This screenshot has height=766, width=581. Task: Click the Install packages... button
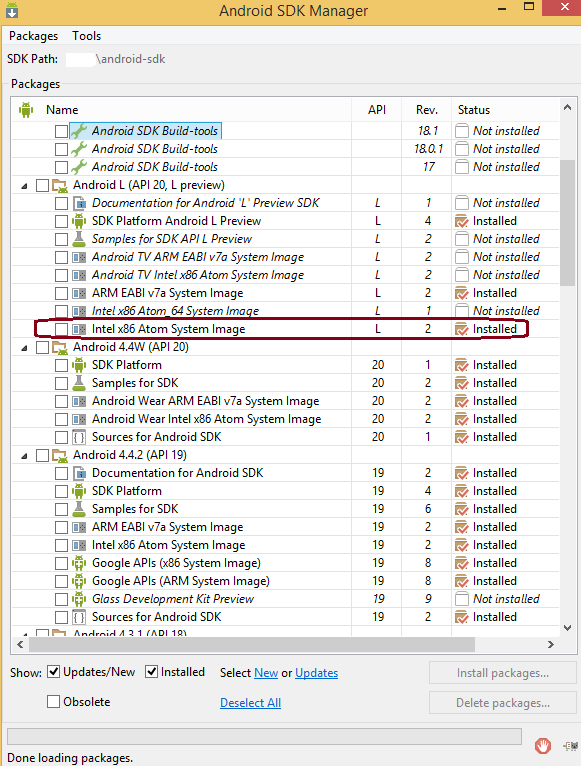(503, 673)
